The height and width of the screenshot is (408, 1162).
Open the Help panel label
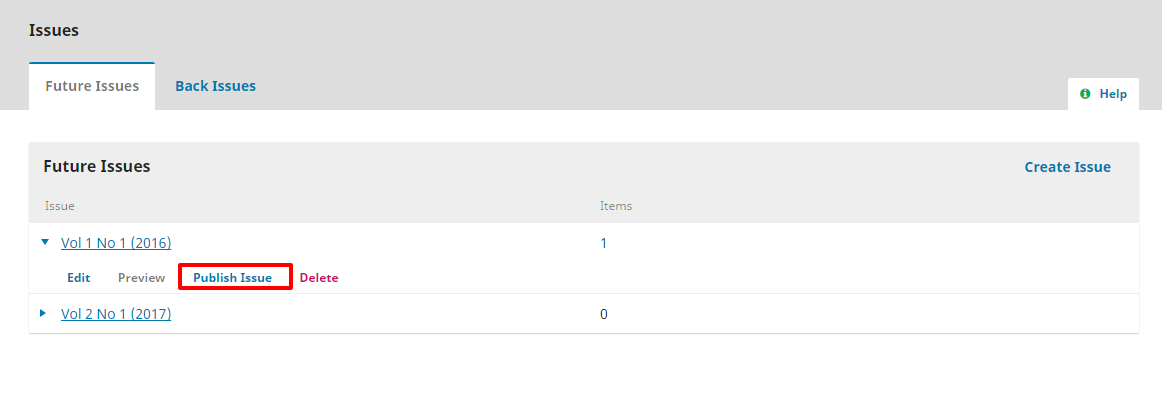pyautogui.click(x=1113, y=94)
